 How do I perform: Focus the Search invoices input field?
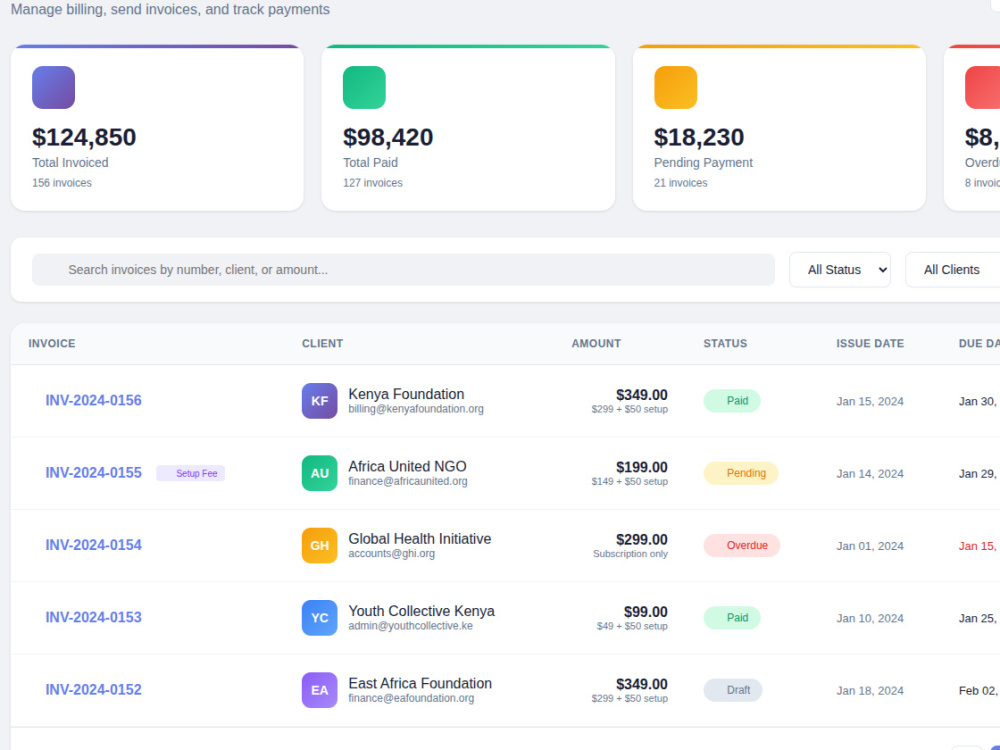[x=403, y=270]
